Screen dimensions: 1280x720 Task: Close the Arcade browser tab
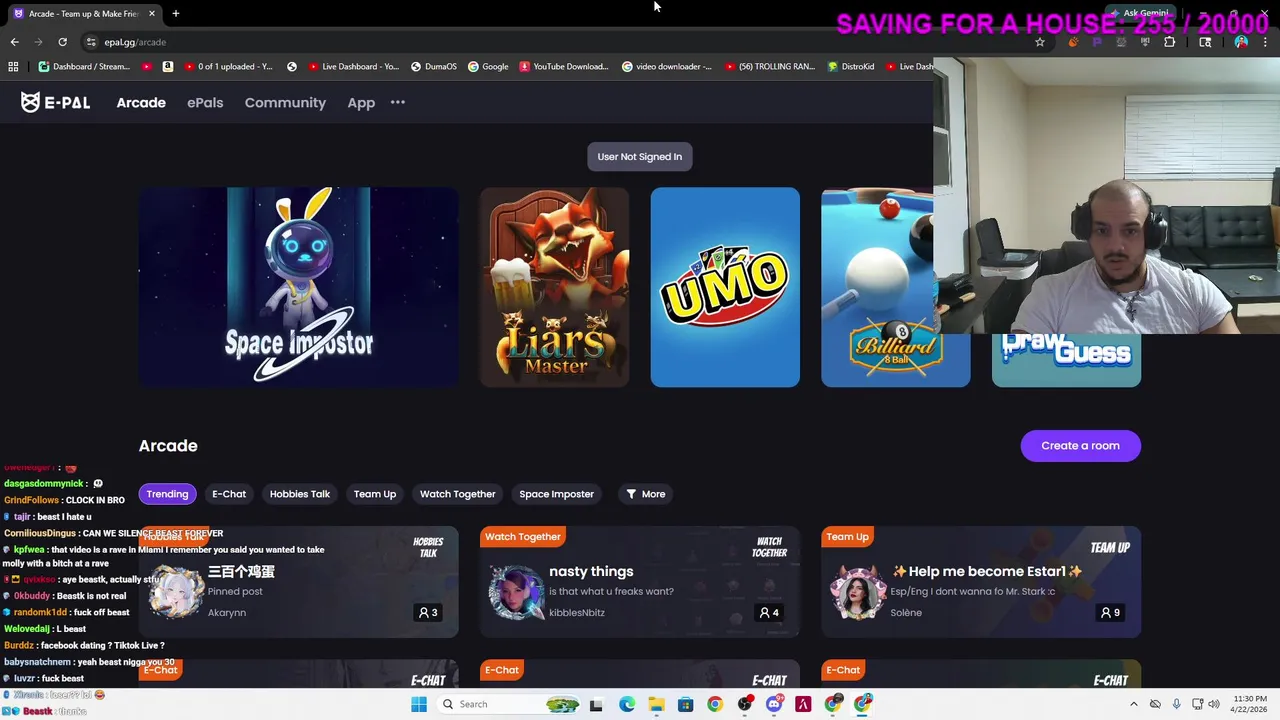point(152,13)
